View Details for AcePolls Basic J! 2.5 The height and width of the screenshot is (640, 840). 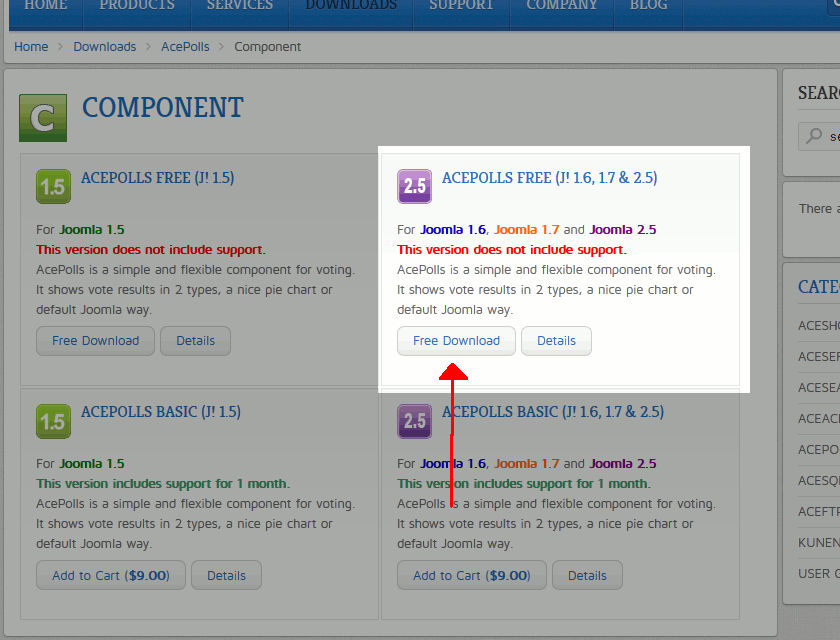pyautogui.click(x=588, y=575)
